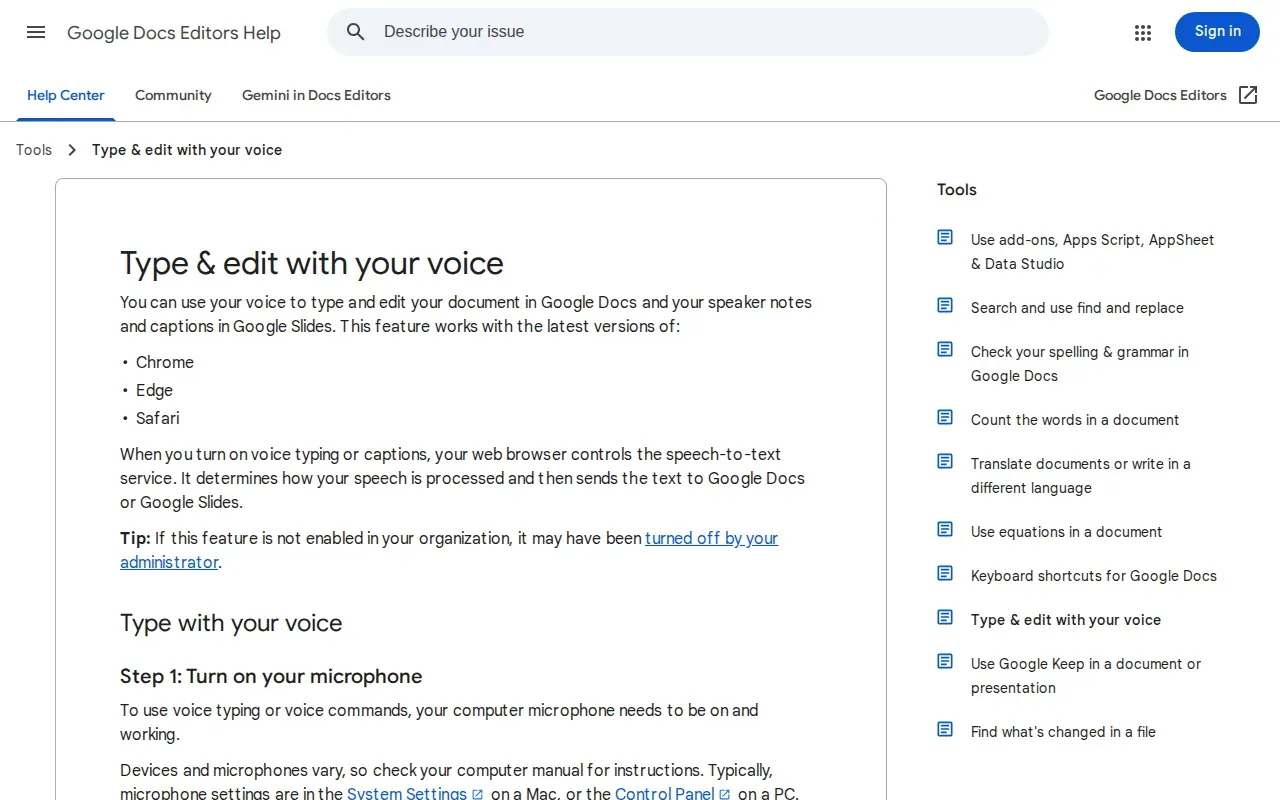
Task: Click the Sign in button
Action: point(1217,32)
